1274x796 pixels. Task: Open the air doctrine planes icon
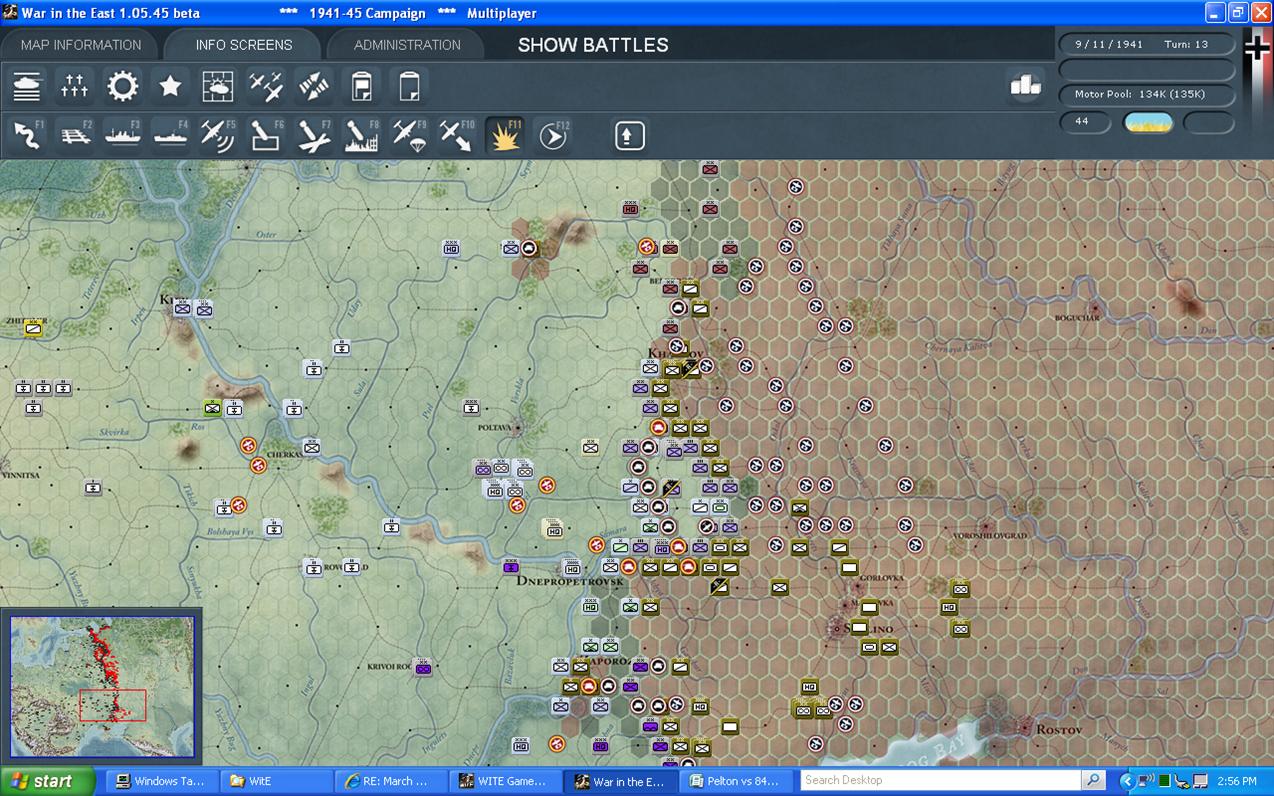point(266,87)
